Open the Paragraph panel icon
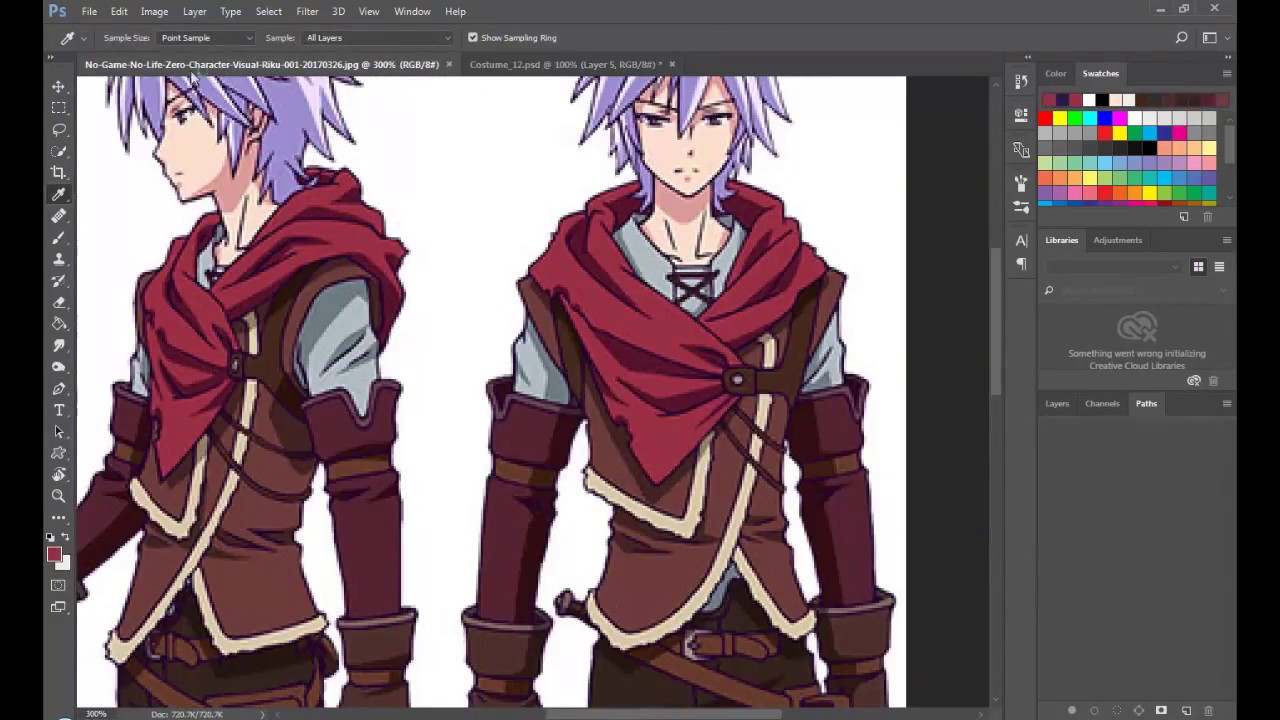The width and height of the screenshot is (1280, 720). [1021, 264]
